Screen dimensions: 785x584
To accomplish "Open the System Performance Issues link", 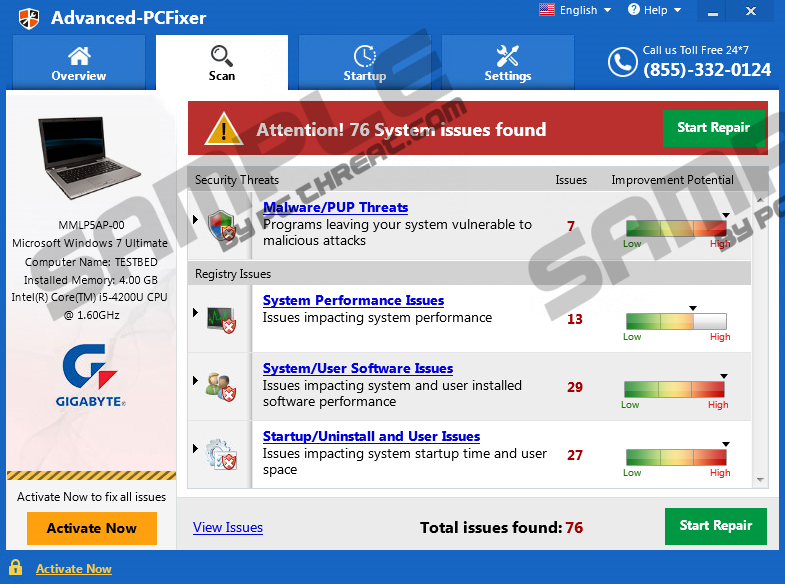I will [x=353, y=300].
